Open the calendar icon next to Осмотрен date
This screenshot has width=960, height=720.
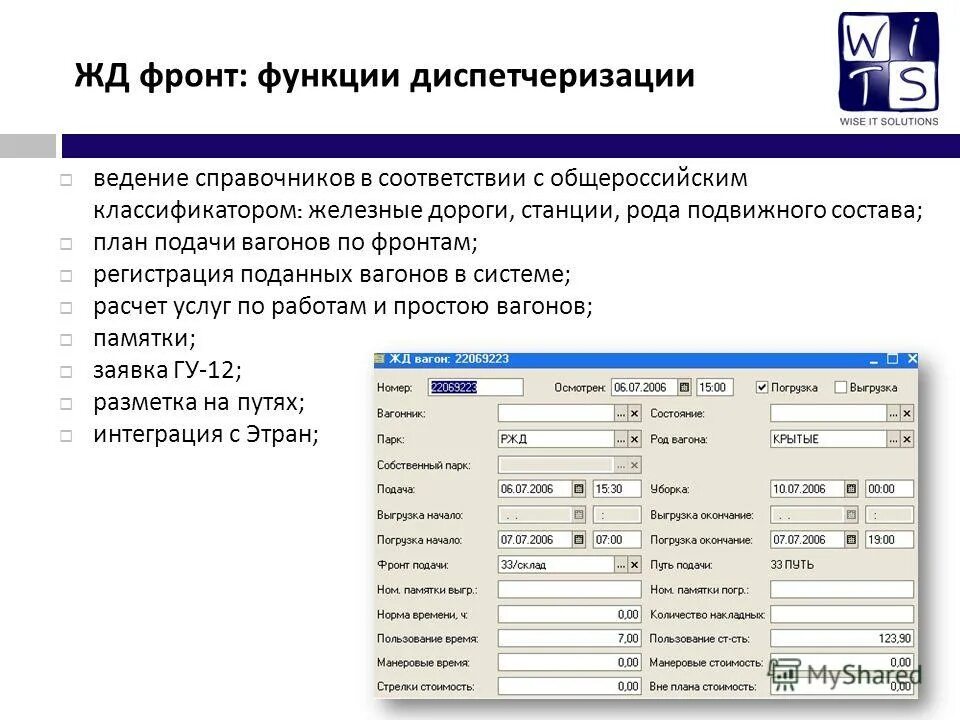click(685, 387)
